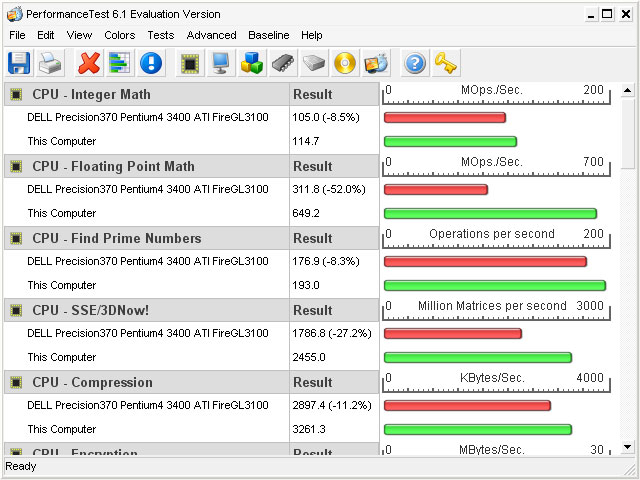Open the View menu
640x480 pixels.
tap(79, 35)
